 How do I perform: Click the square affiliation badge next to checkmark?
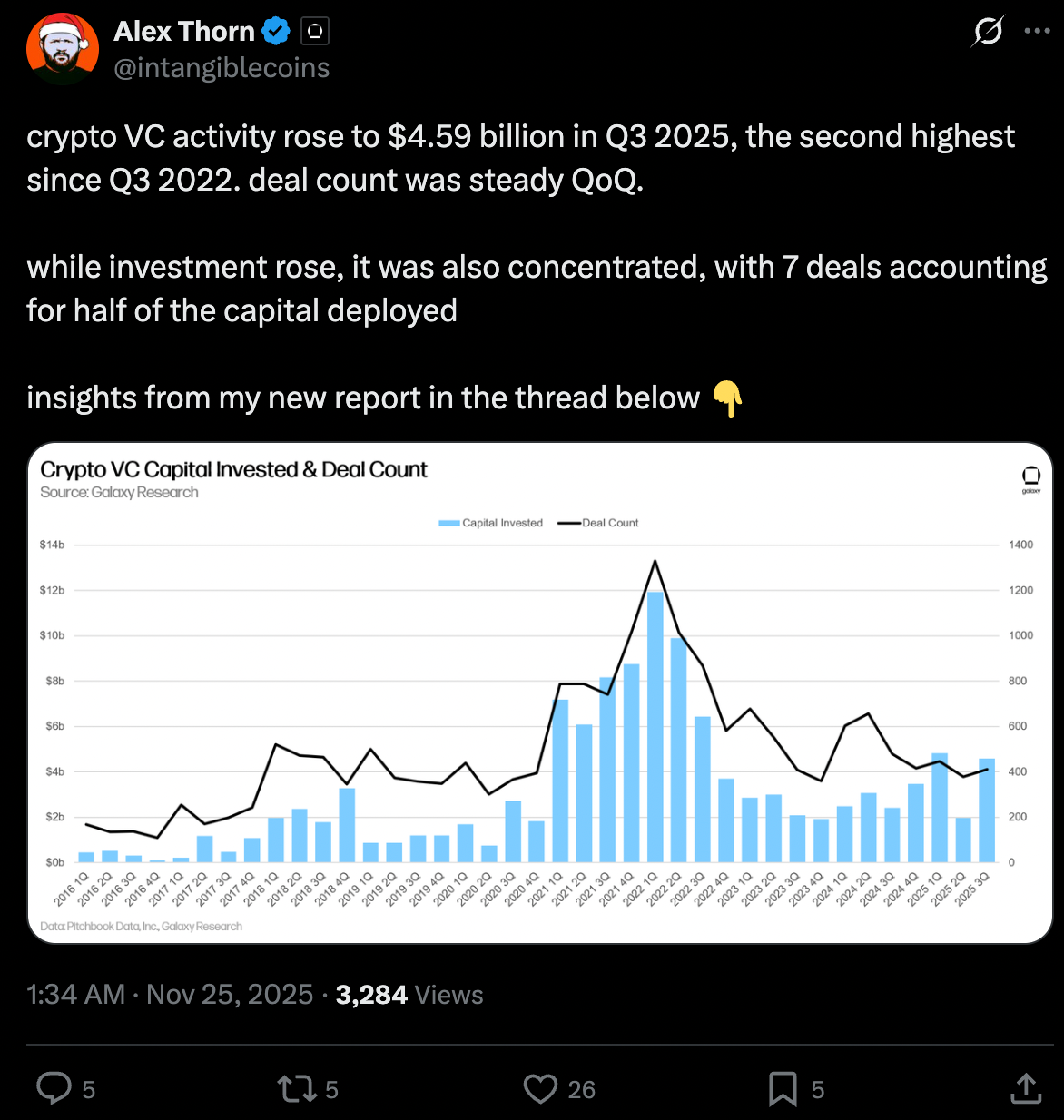click(315, 30)
